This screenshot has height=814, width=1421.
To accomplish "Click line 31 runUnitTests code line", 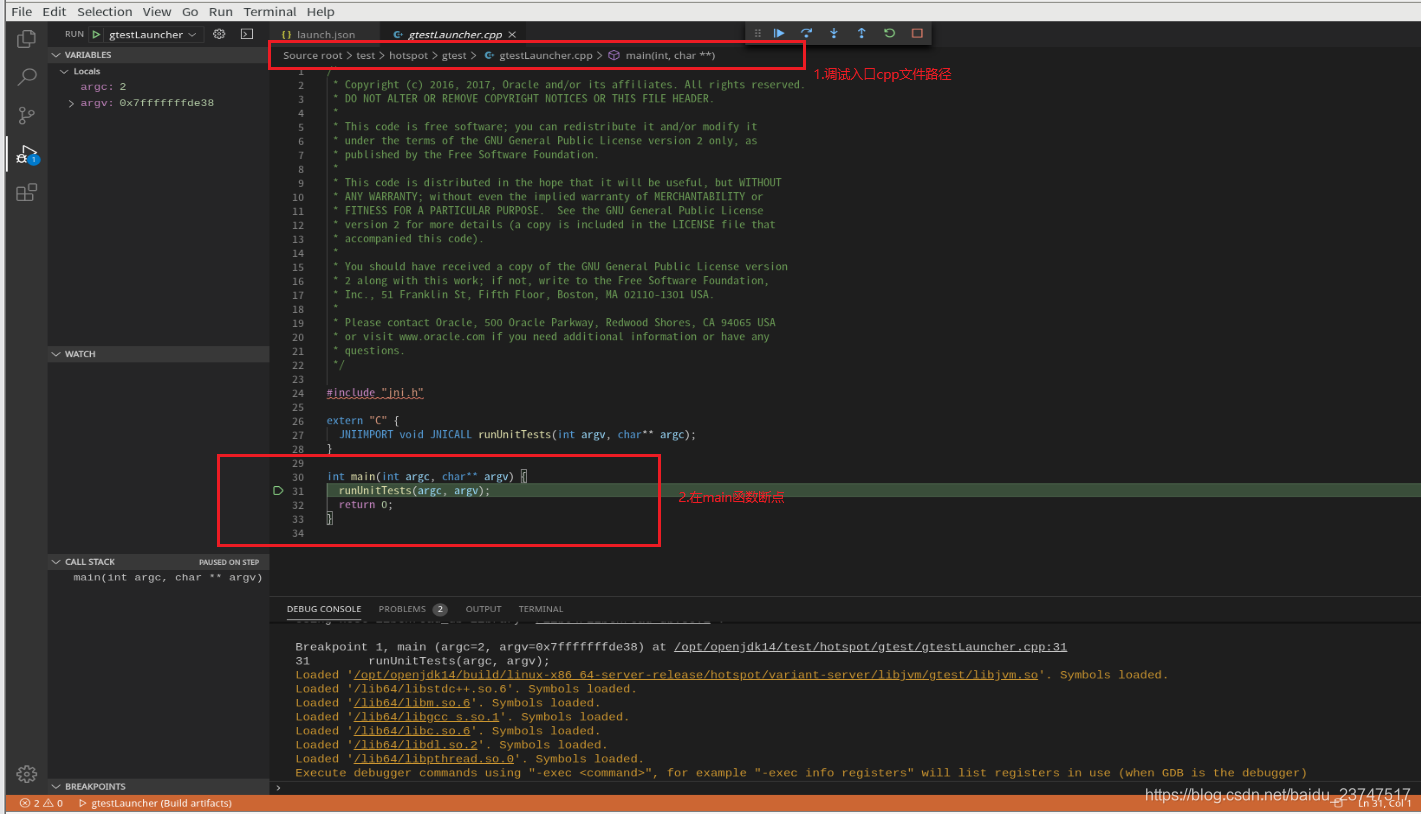I will [414, 491].
